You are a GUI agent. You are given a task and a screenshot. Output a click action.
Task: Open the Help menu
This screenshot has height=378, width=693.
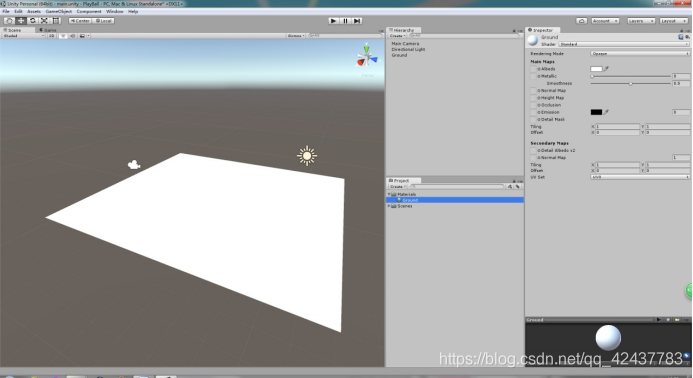(x=133, y=11)
